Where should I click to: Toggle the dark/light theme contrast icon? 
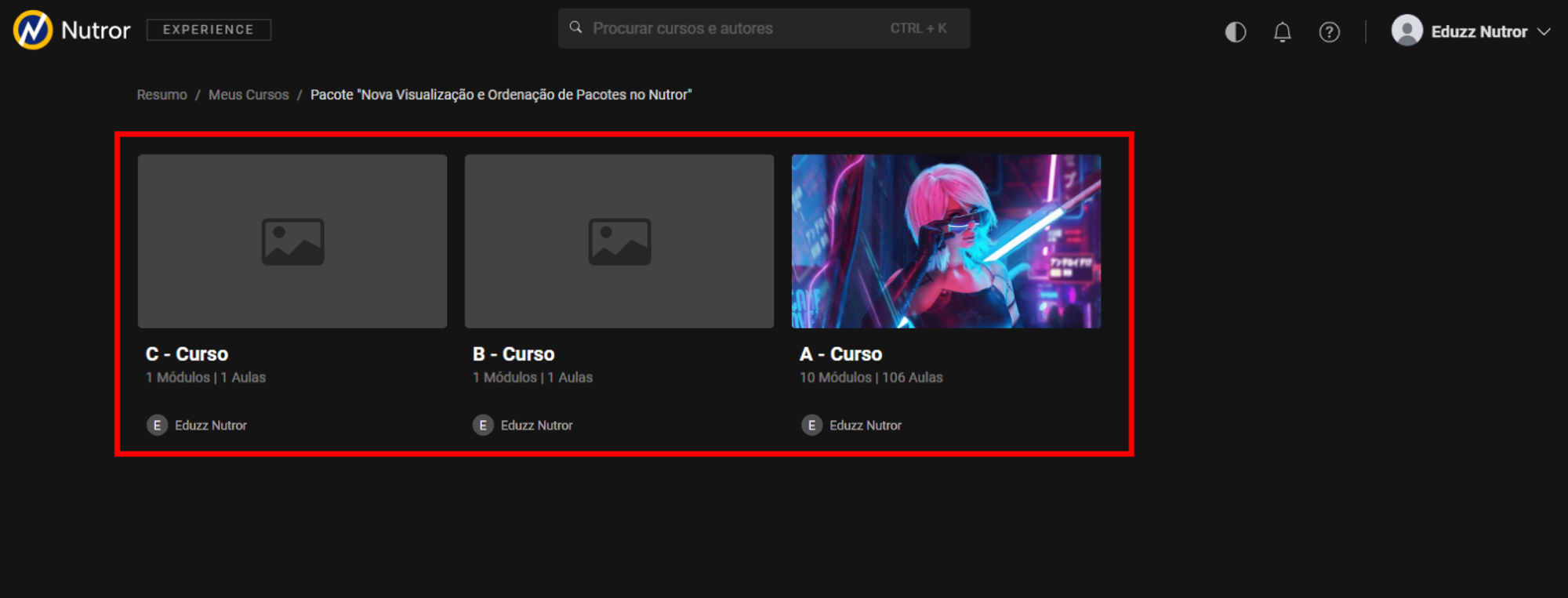coord(1236,32)
